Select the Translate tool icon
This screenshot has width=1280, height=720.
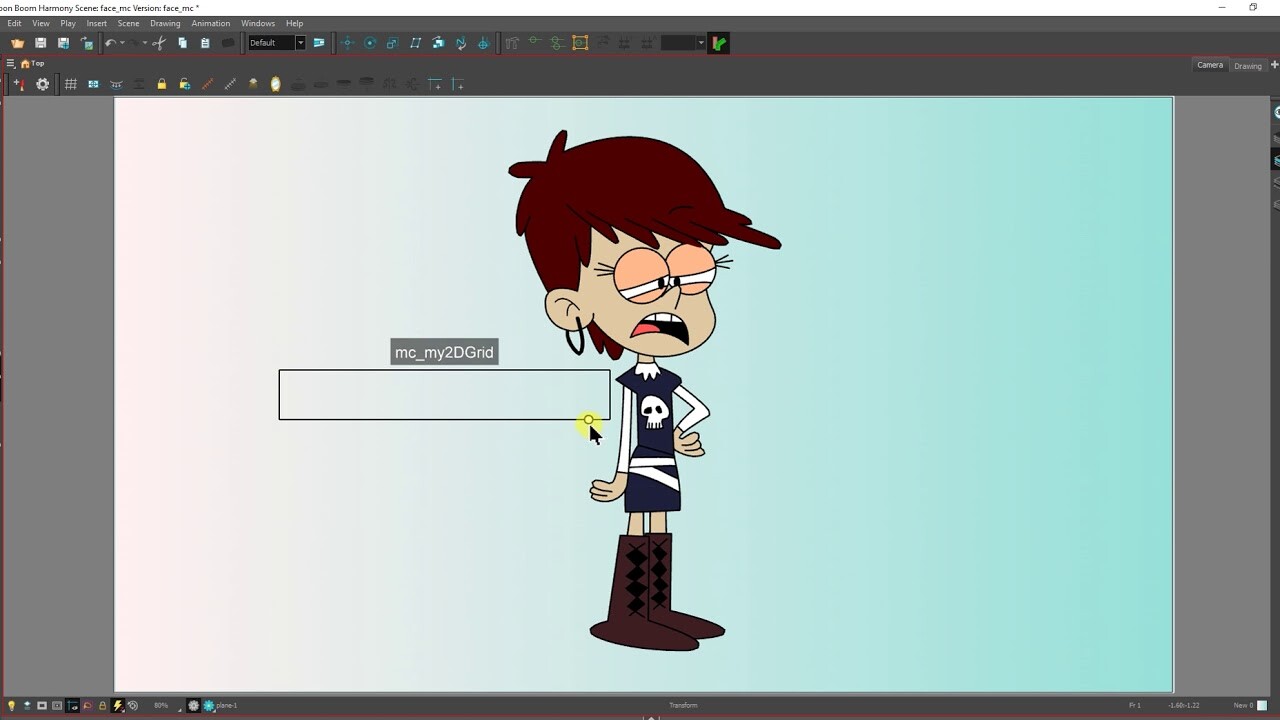coord(347,43)
